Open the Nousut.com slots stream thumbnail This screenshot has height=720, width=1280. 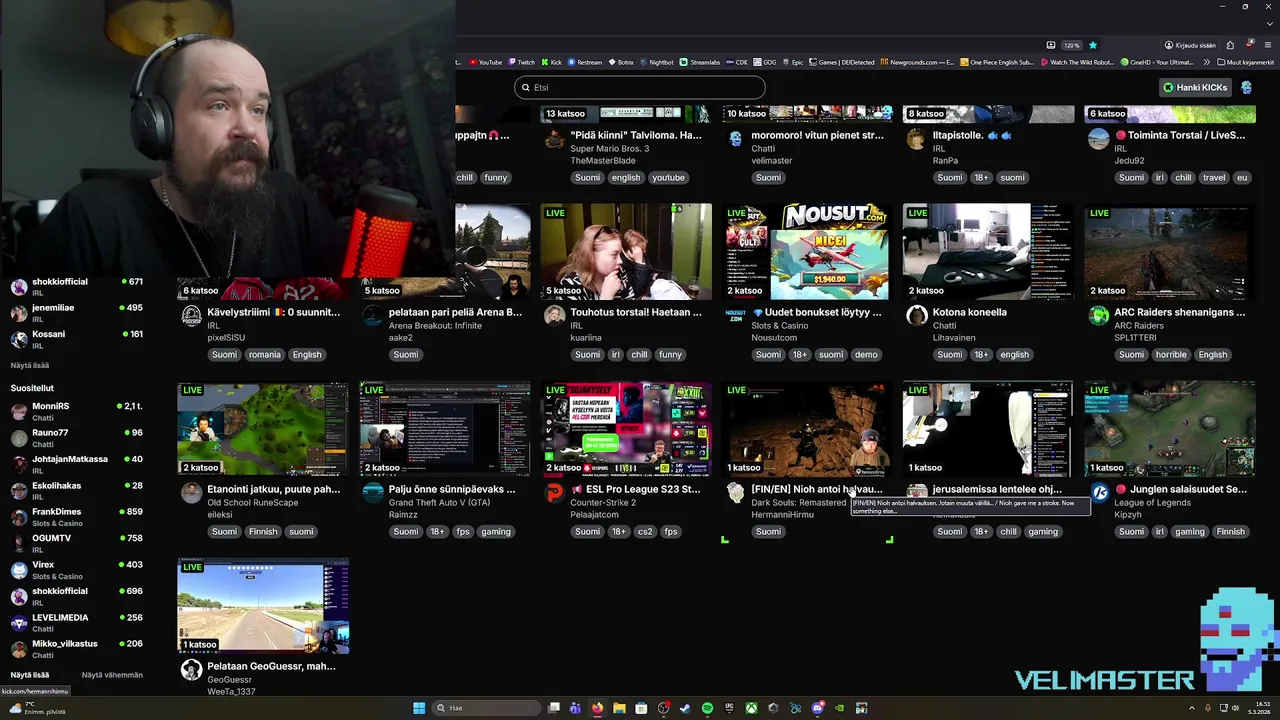pyautogui.click(x=807, y=251)
